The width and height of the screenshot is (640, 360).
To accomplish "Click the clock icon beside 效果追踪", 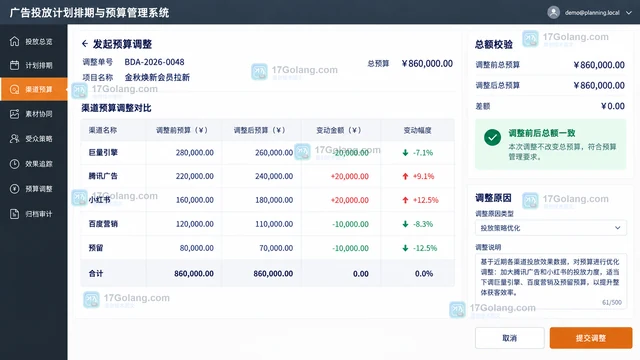I will click(x=14, y=164).
